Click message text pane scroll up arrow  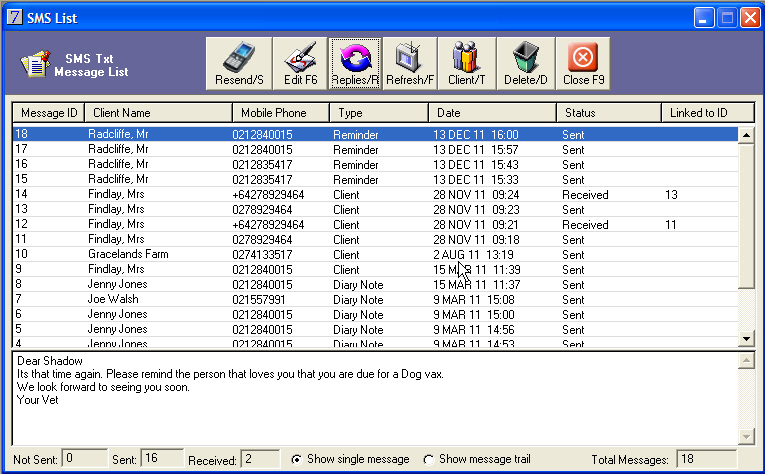(x=746, y=361)
